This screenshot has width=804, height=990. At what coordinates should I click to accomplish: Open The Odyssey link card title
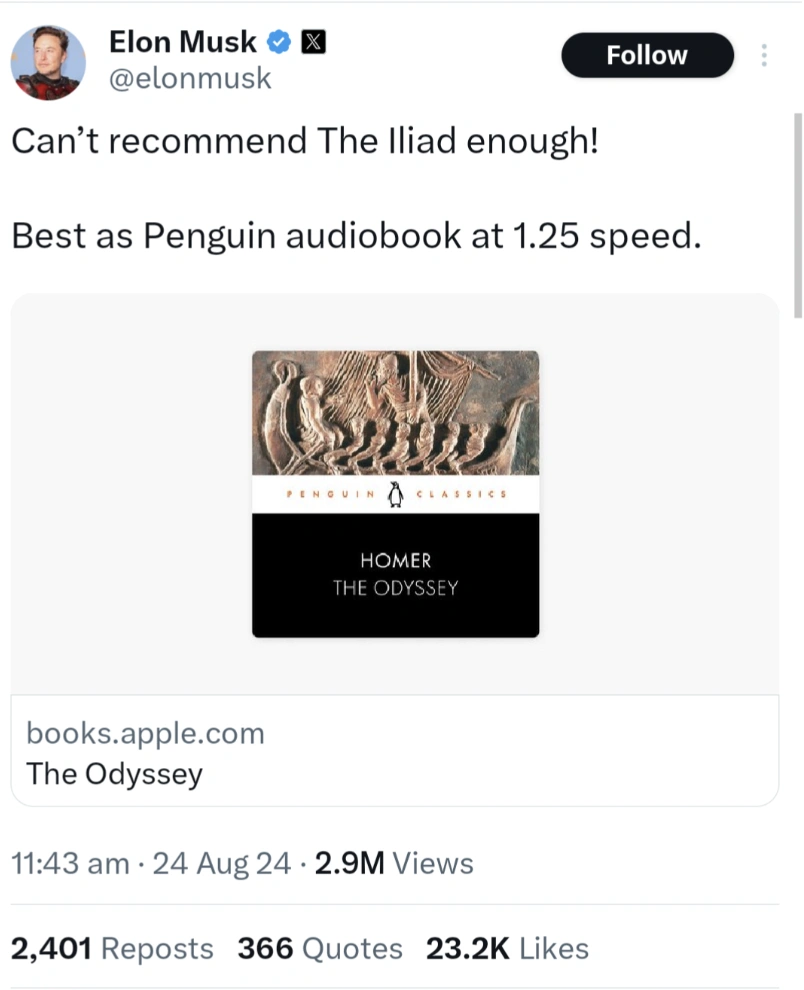tap(114, 773)
